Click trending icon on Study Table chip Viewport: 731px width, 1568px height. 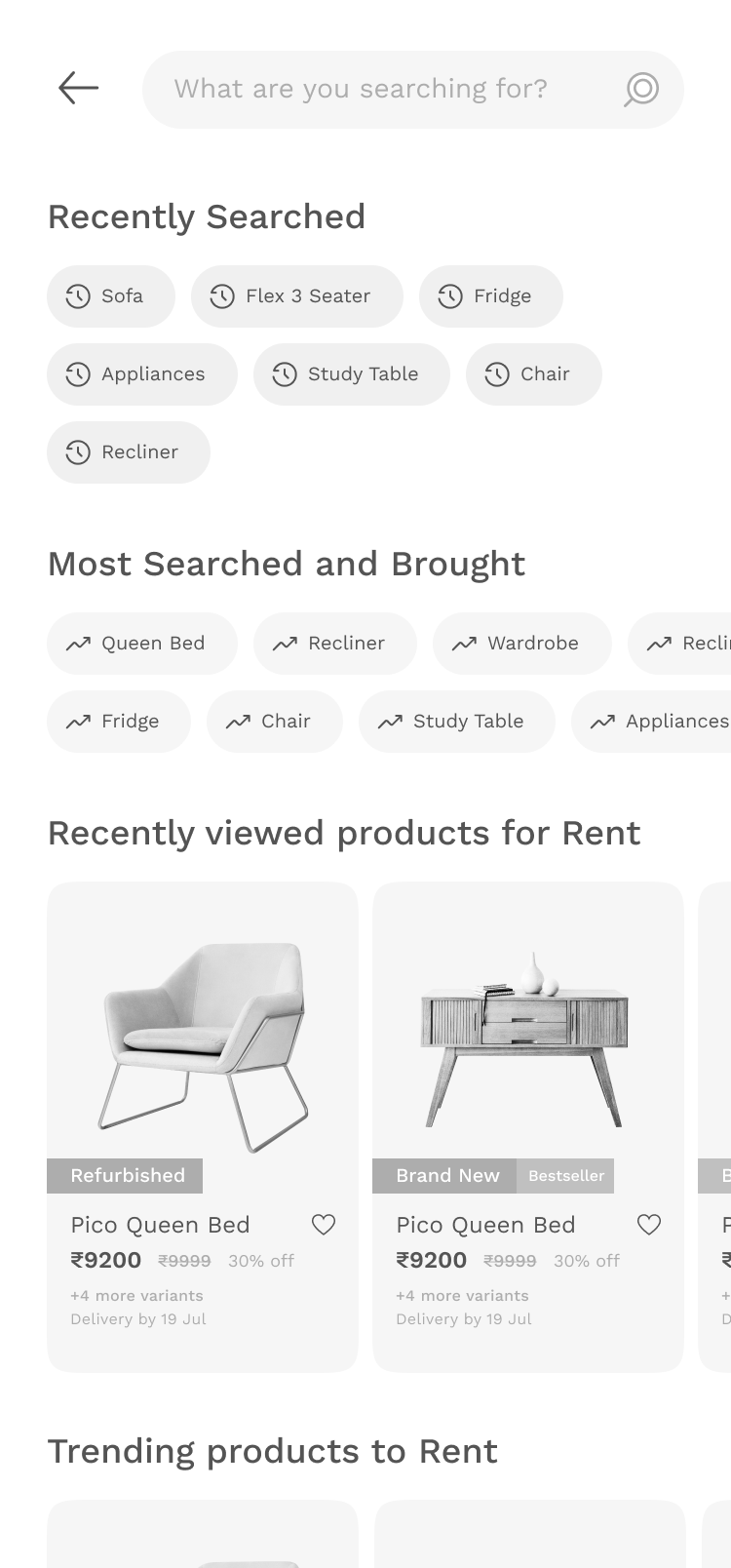390,722
